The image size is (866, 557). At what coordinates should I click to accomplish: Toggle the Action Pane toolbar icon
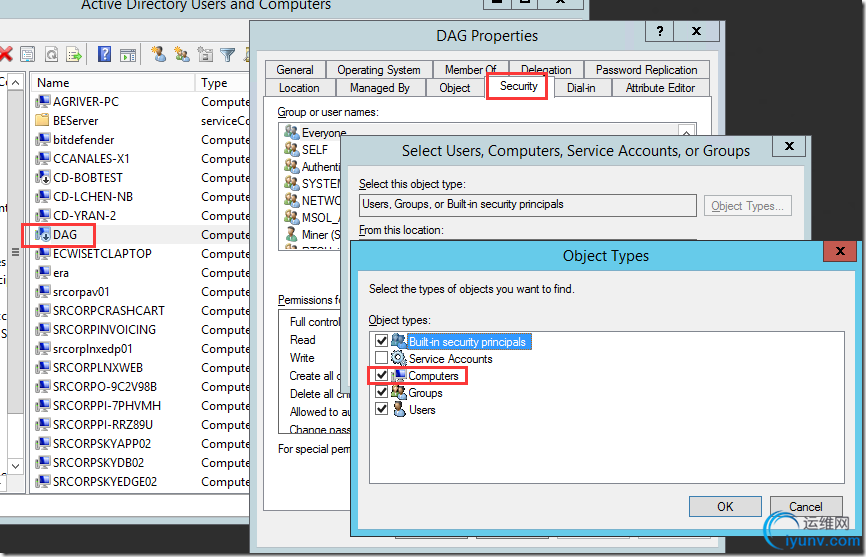[128, 55]
